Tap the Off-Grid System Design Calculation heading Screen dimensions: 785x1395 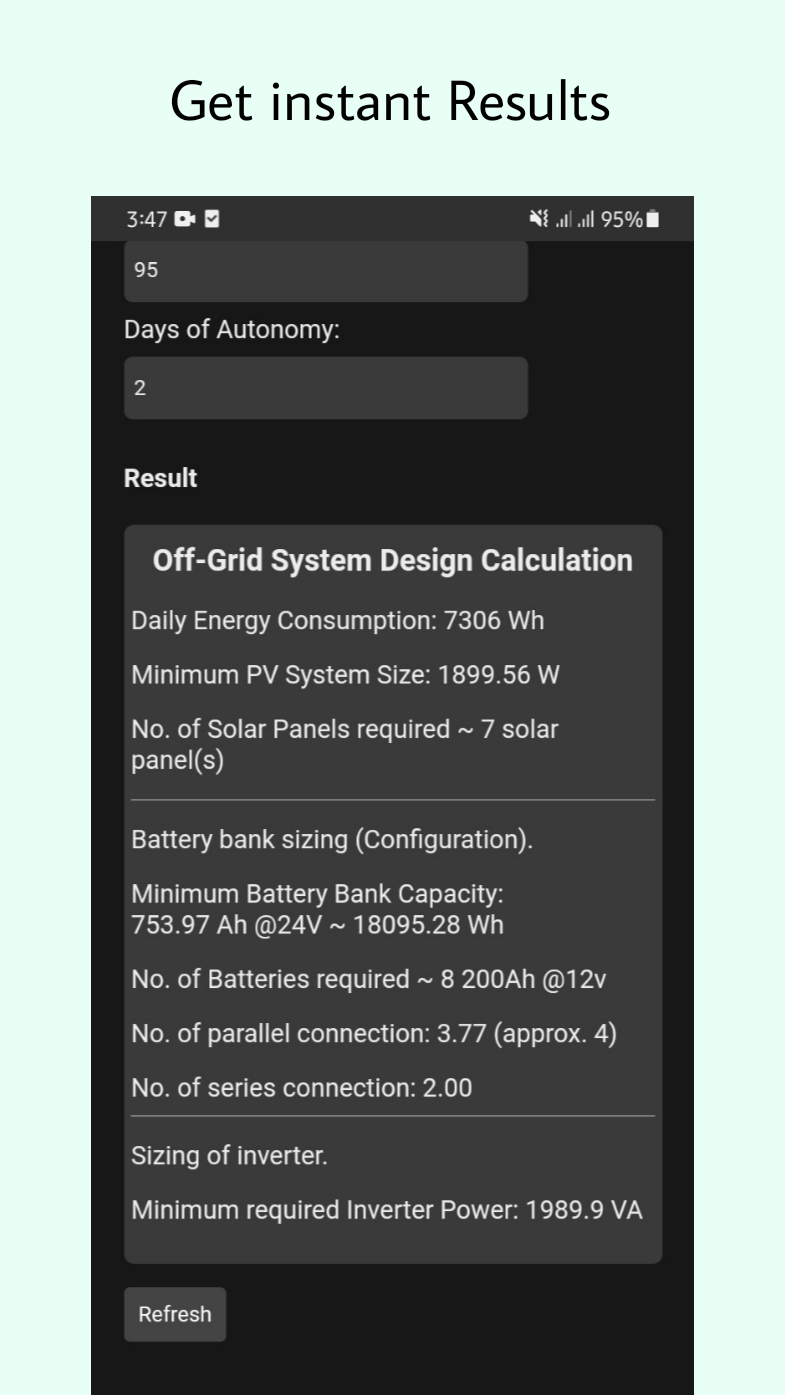point(392,560)
